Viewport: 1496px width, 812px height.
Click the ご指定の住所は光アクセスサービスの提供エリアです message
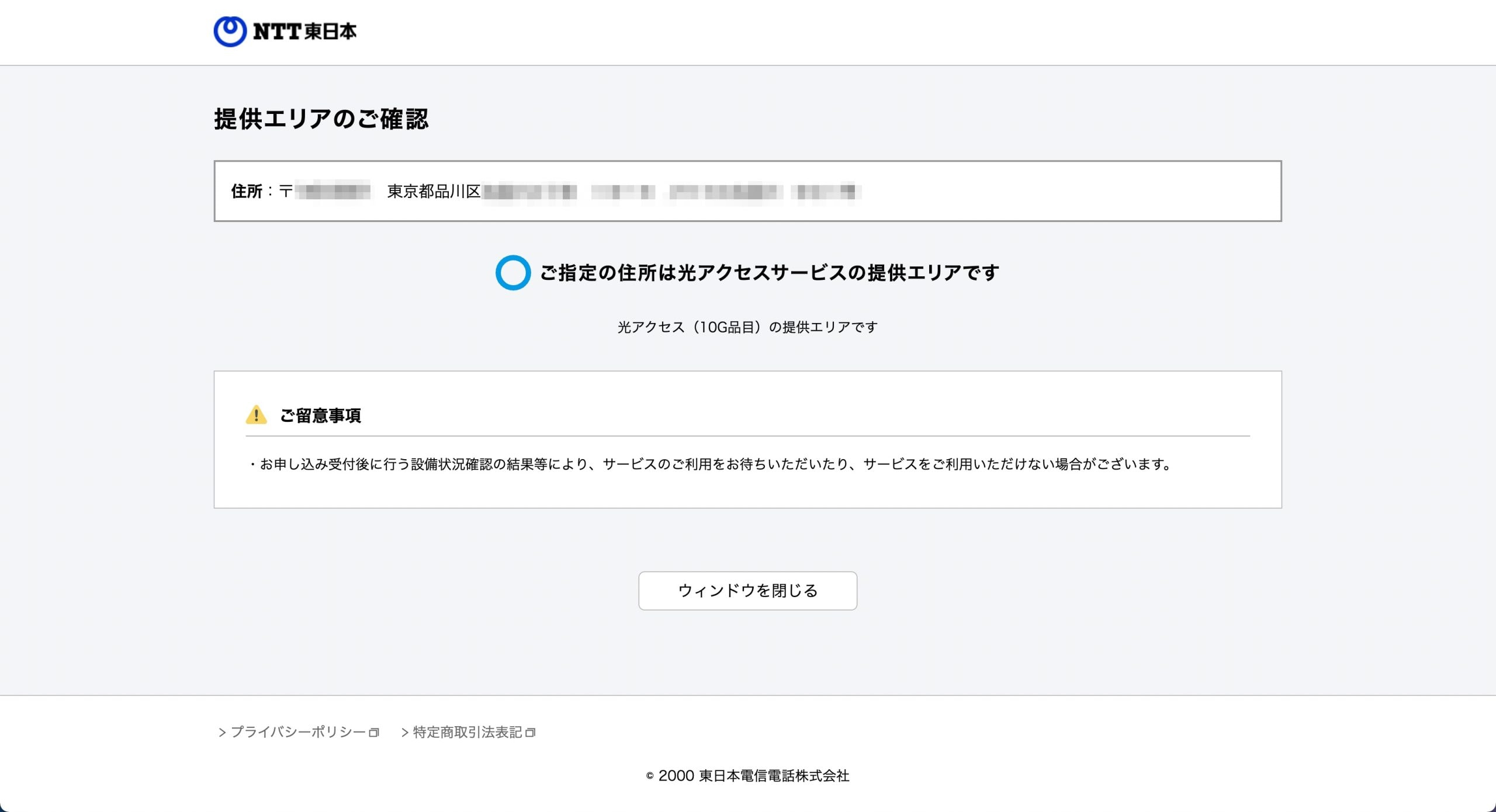tap(769, 273)
